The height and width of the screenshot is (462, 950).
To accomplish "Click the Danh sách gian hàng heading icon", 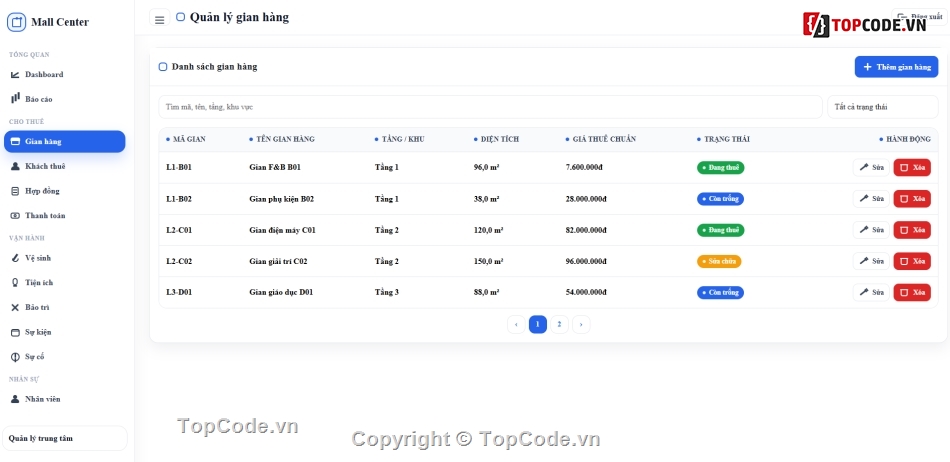I will click(163, 67).
